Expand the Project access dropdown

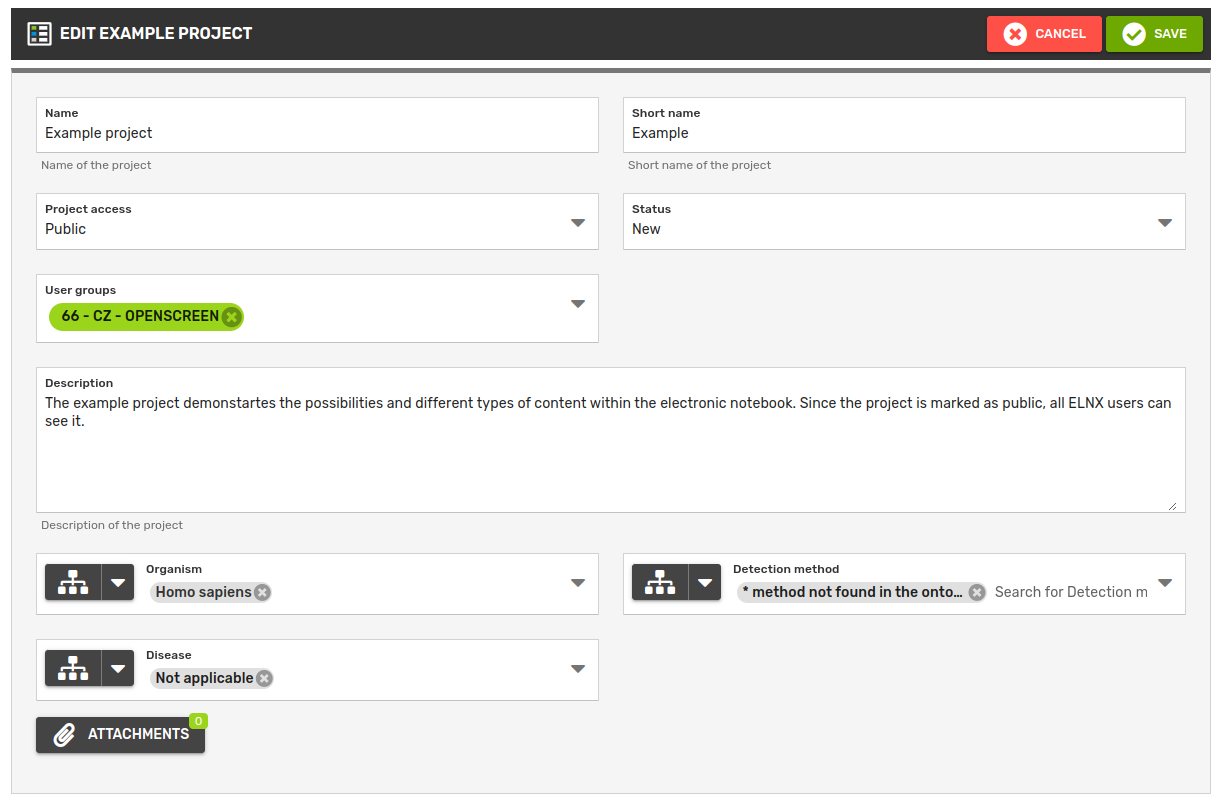pyautogui.click(x=578, y=222)
